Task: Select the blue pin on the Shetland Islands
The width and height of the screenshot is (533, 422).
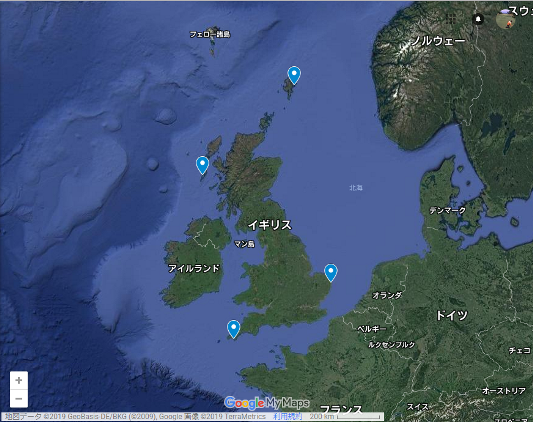Action: 294,75
